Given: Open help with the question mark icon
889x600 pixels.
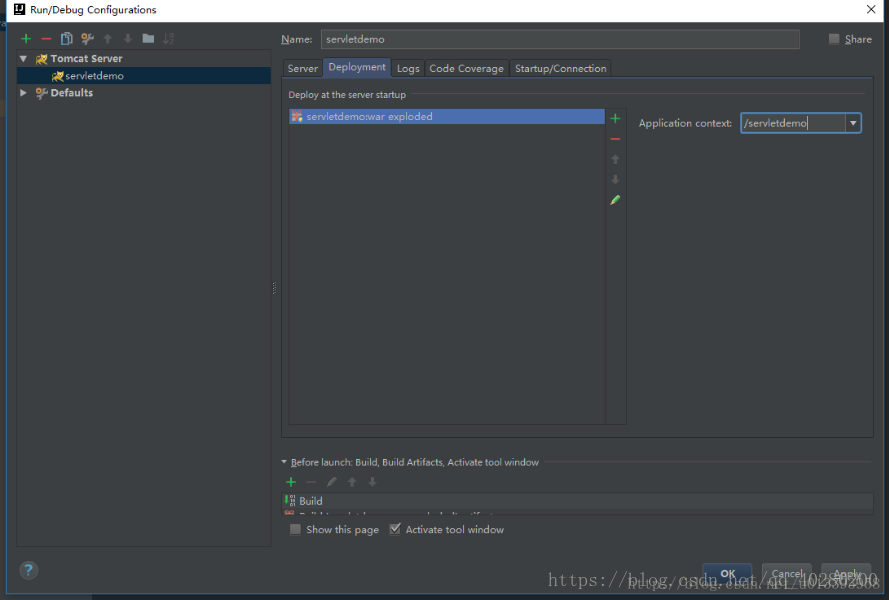Looking at the screenshot, I should pos(28,570).
